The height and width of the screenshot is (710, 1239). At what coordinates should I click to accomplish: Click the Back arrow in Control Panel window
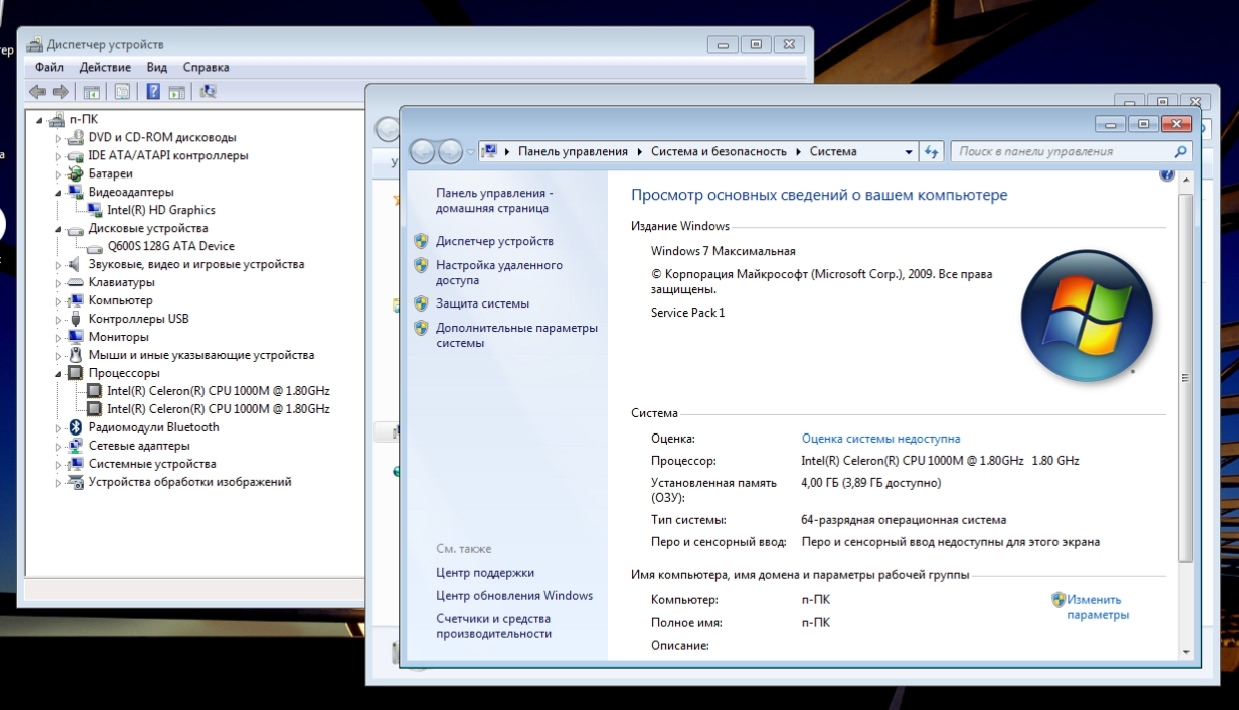pyautogui.click(x=423, y=152)
